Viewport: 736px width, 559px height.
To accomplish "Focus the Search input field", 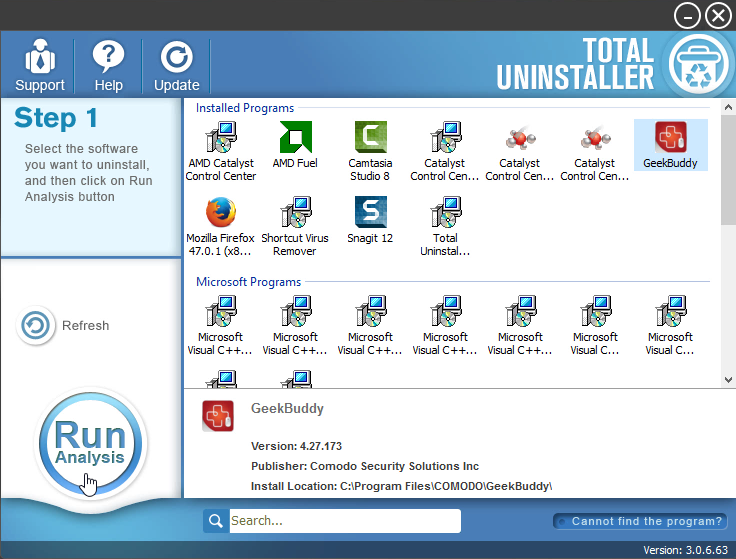I will 345,521.
